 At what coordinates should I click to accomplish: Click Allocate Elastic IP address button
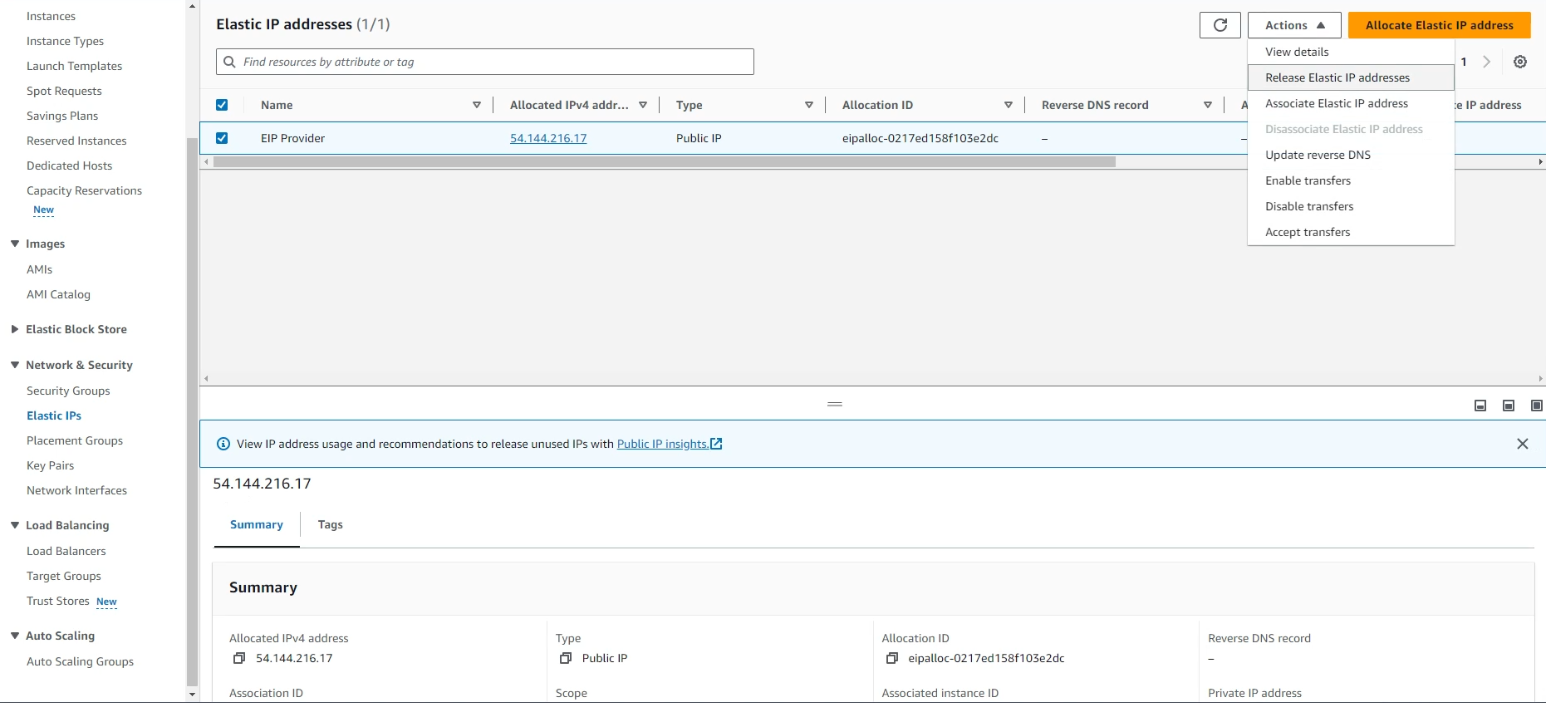1438,26
